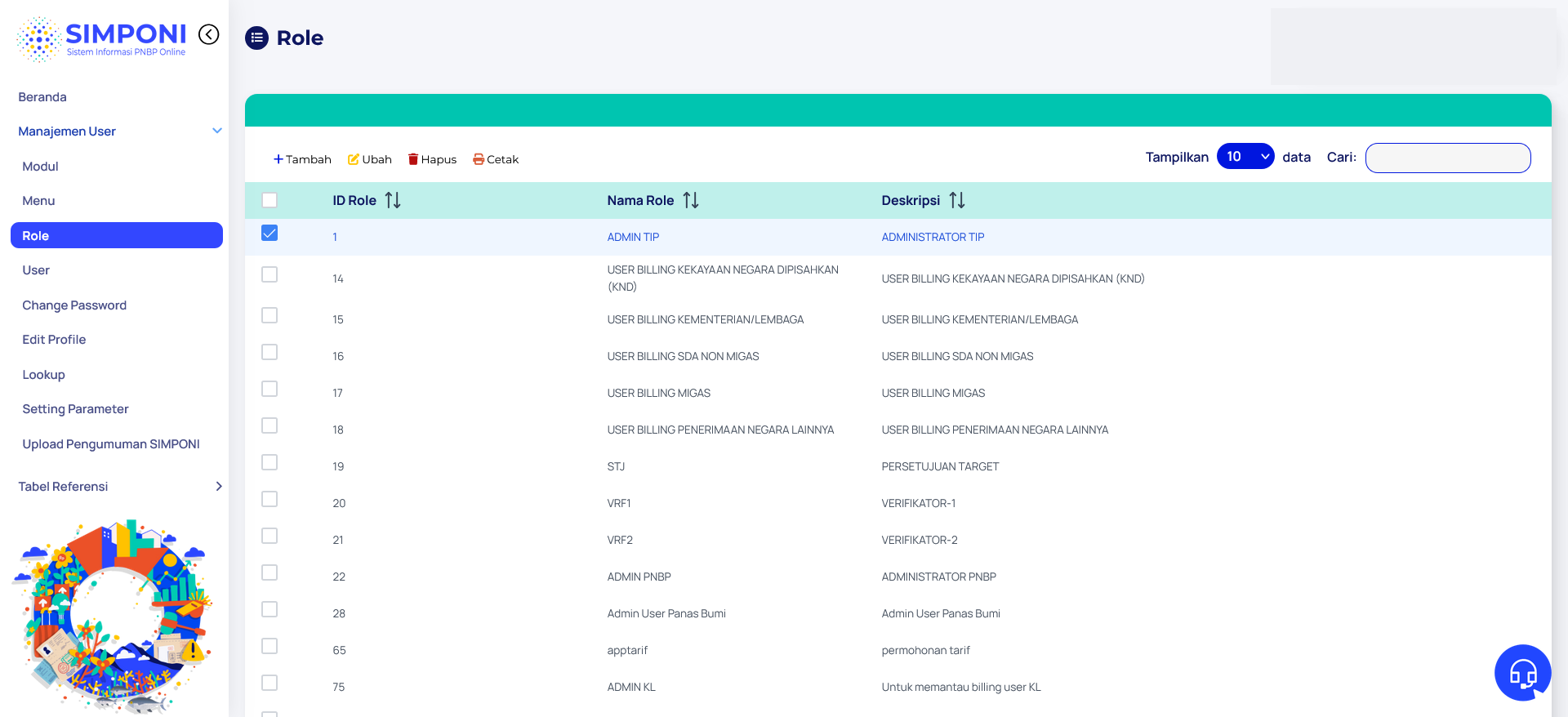This screenshot has height=717, width=1568.
Task: Click the Change Password link
Action: pyautogui.click(x=74, y=305)
